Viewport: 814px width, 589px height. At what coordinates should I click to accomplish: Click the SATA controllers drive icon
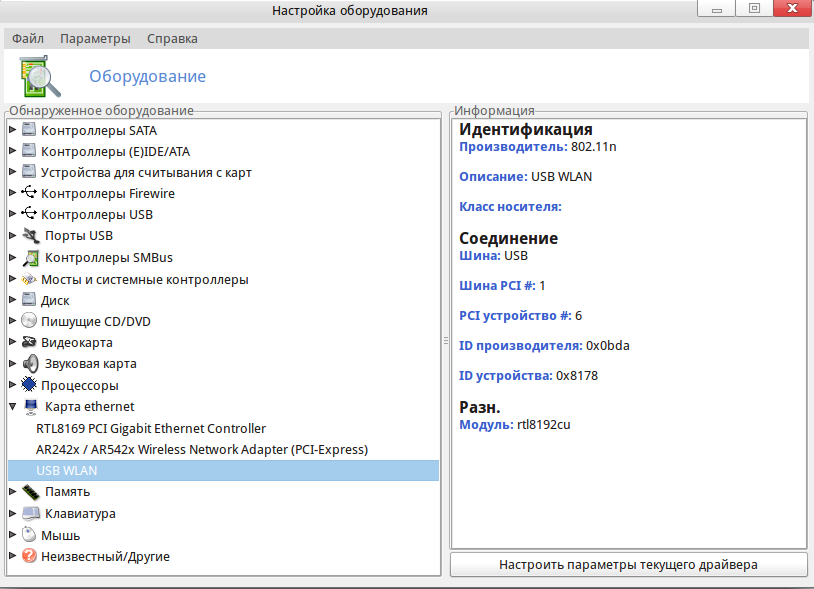(29, 130)
